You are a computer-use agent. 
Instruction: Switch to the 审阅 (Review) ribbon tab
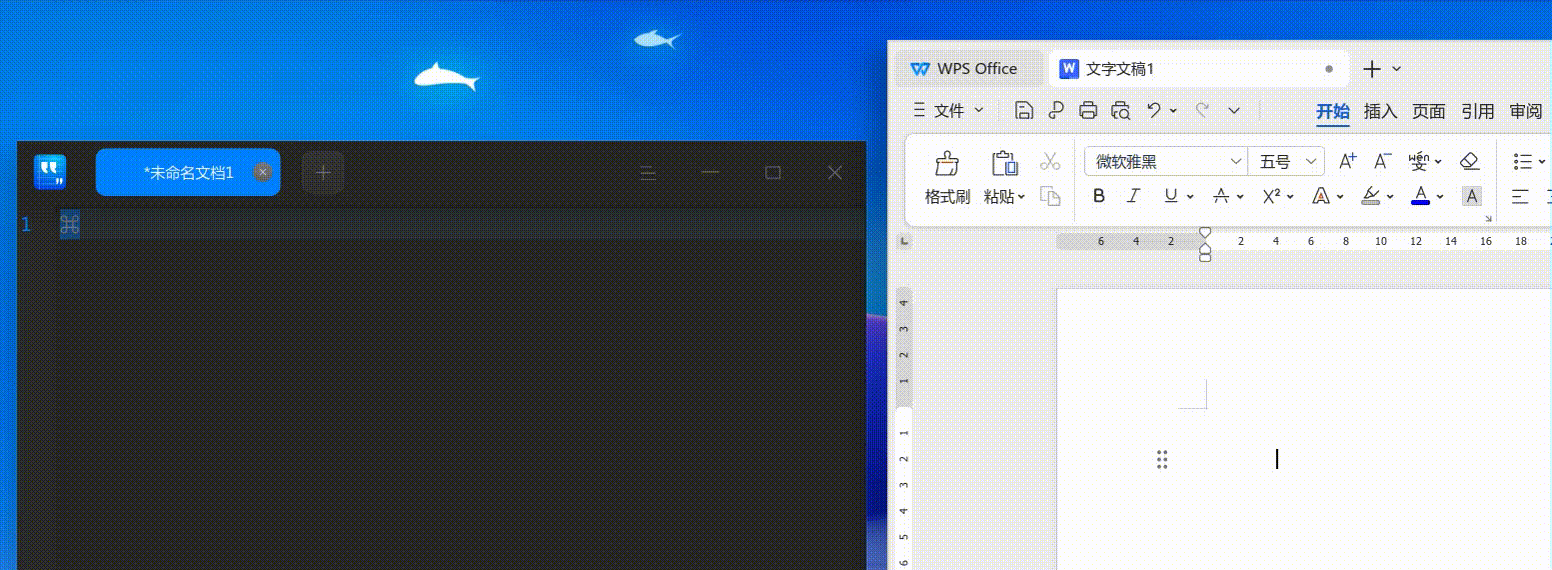coord(1526,111)
